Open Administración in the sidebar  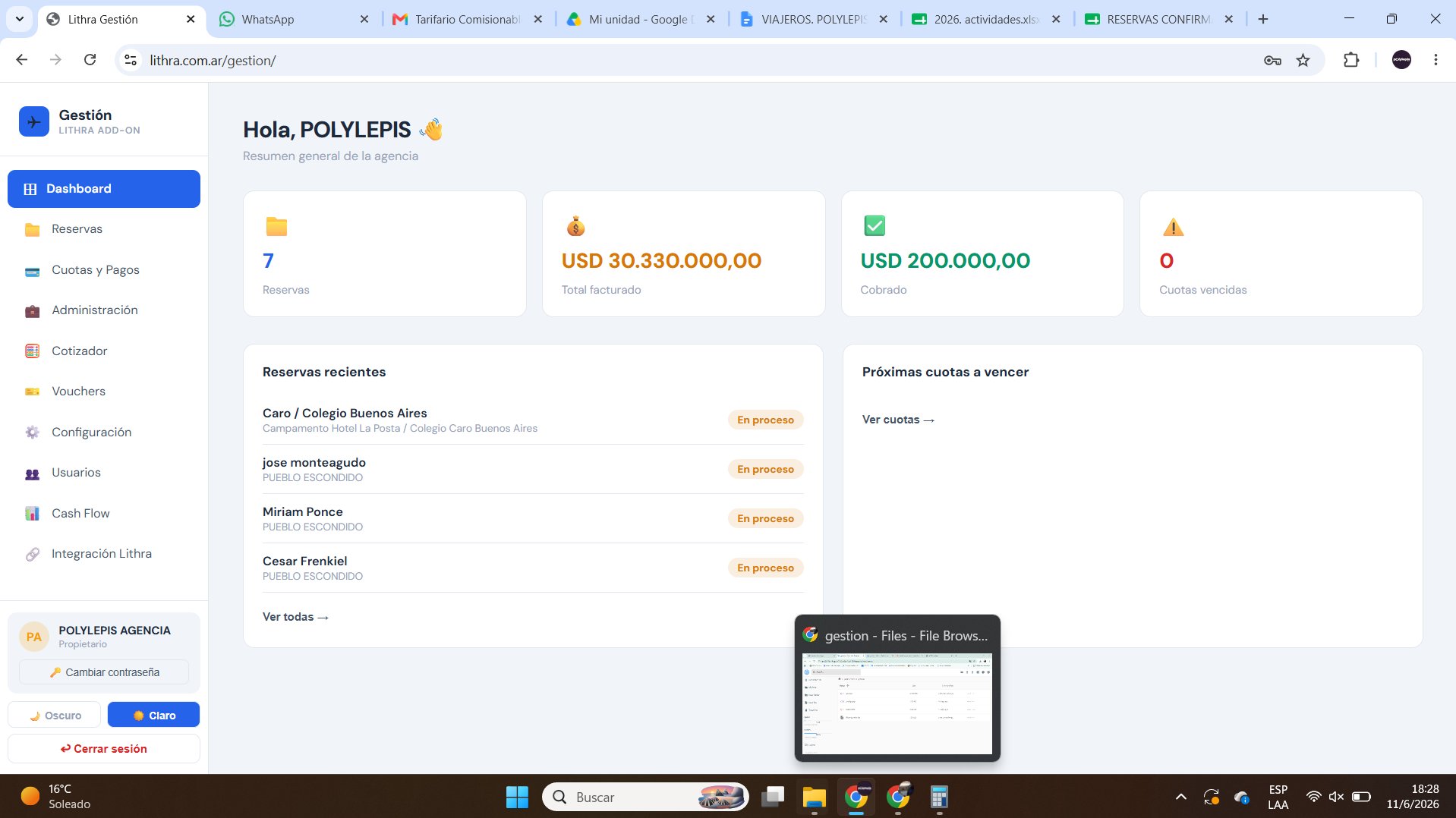click(104, 310)
